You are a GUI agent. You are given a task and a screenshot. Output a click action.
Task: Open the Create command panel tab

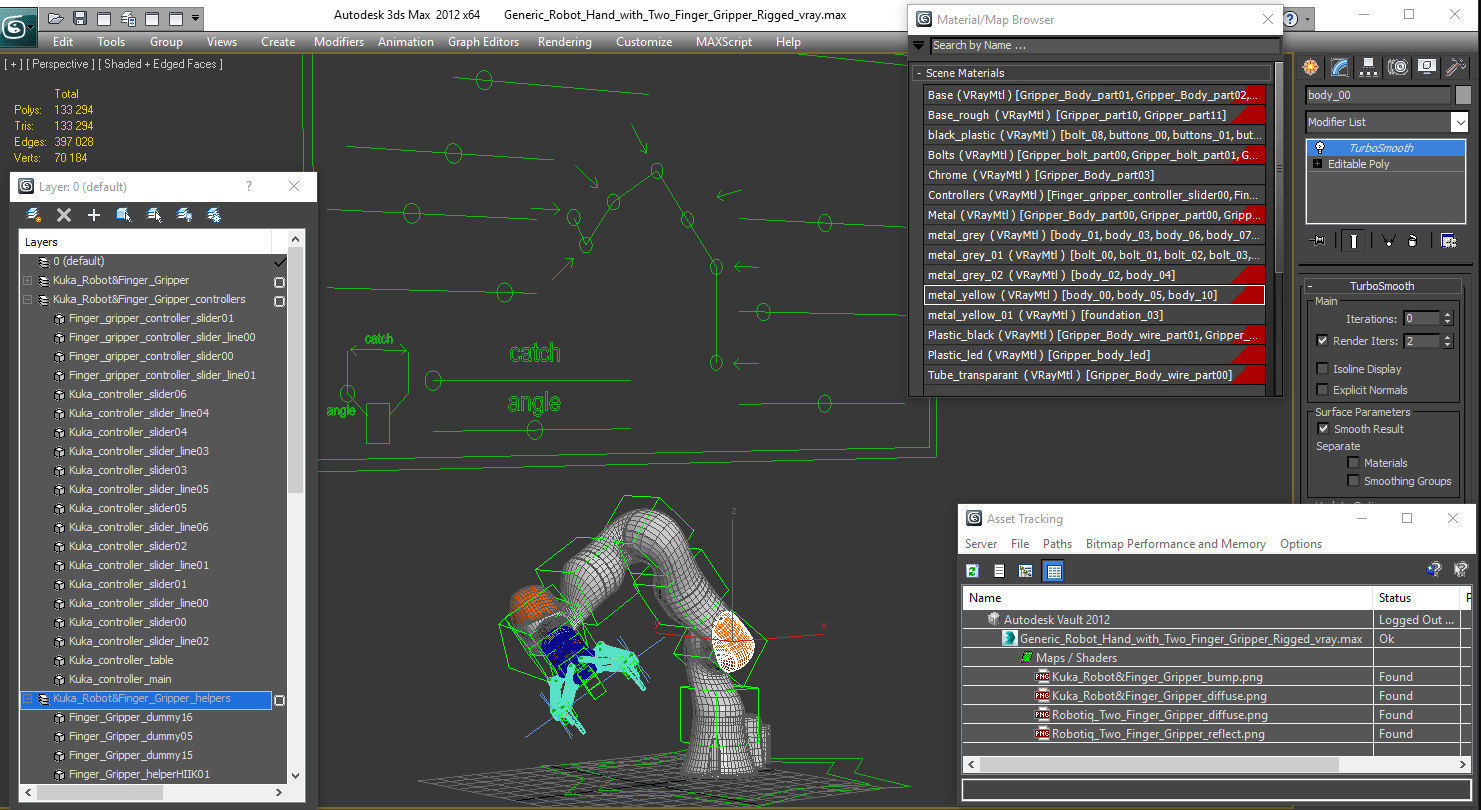point(1311,67)
